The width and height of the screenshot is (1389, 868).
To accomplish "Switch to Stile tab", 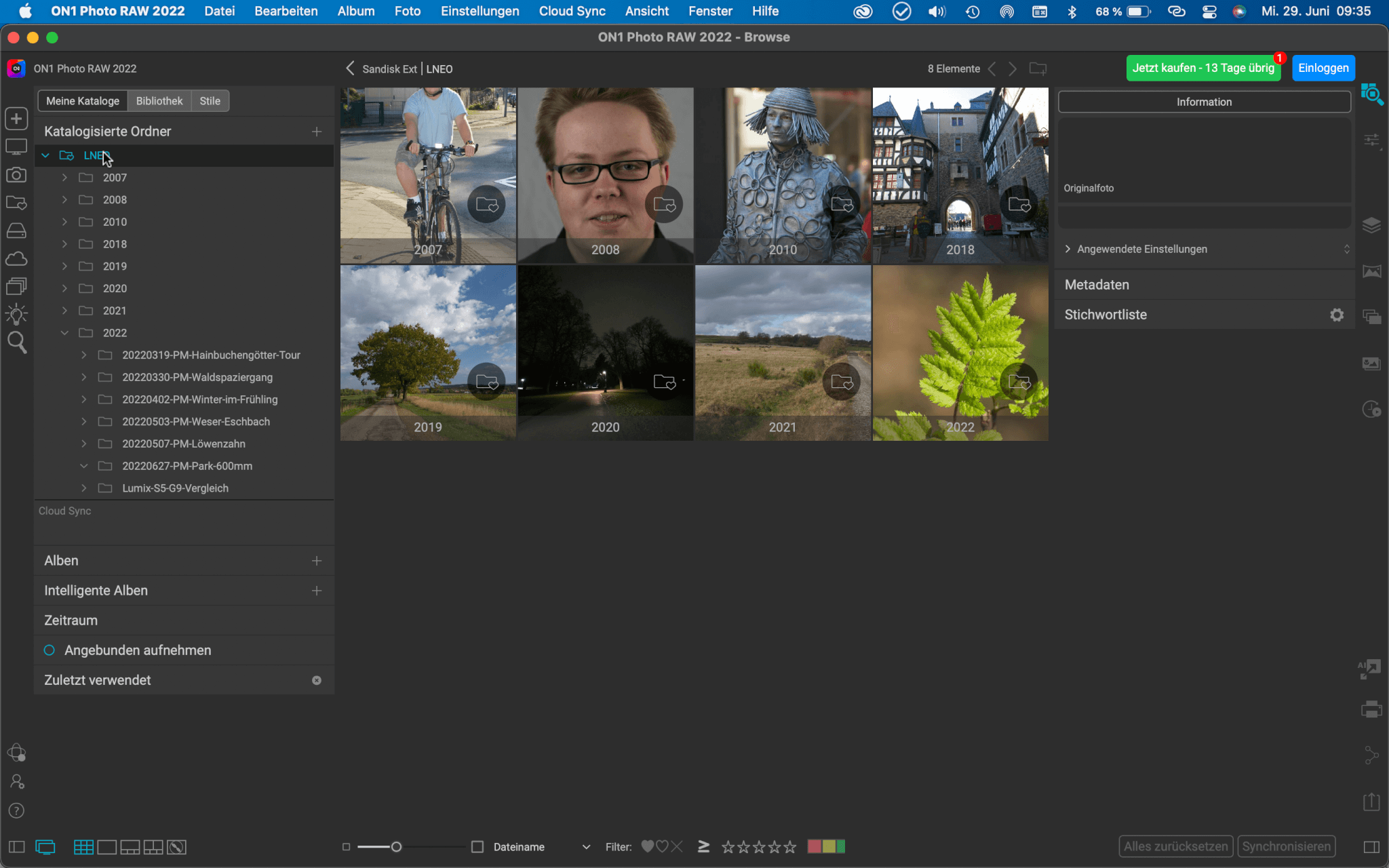I will pos(210,101).
